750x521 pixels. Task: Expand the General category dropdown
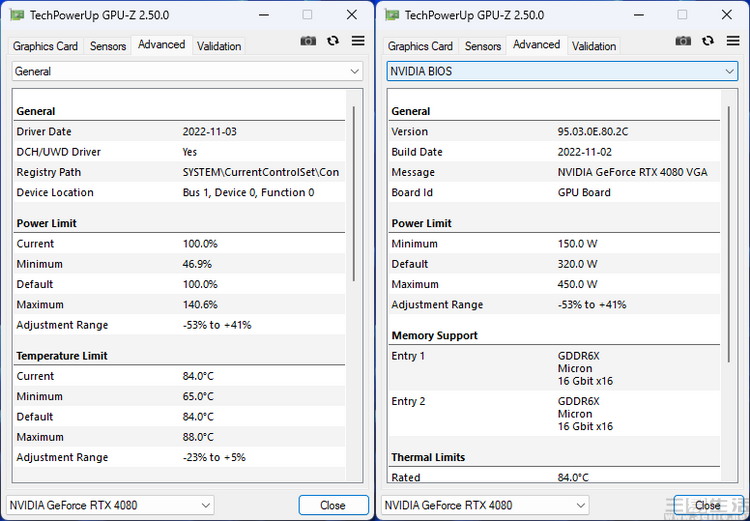(187, 71)
